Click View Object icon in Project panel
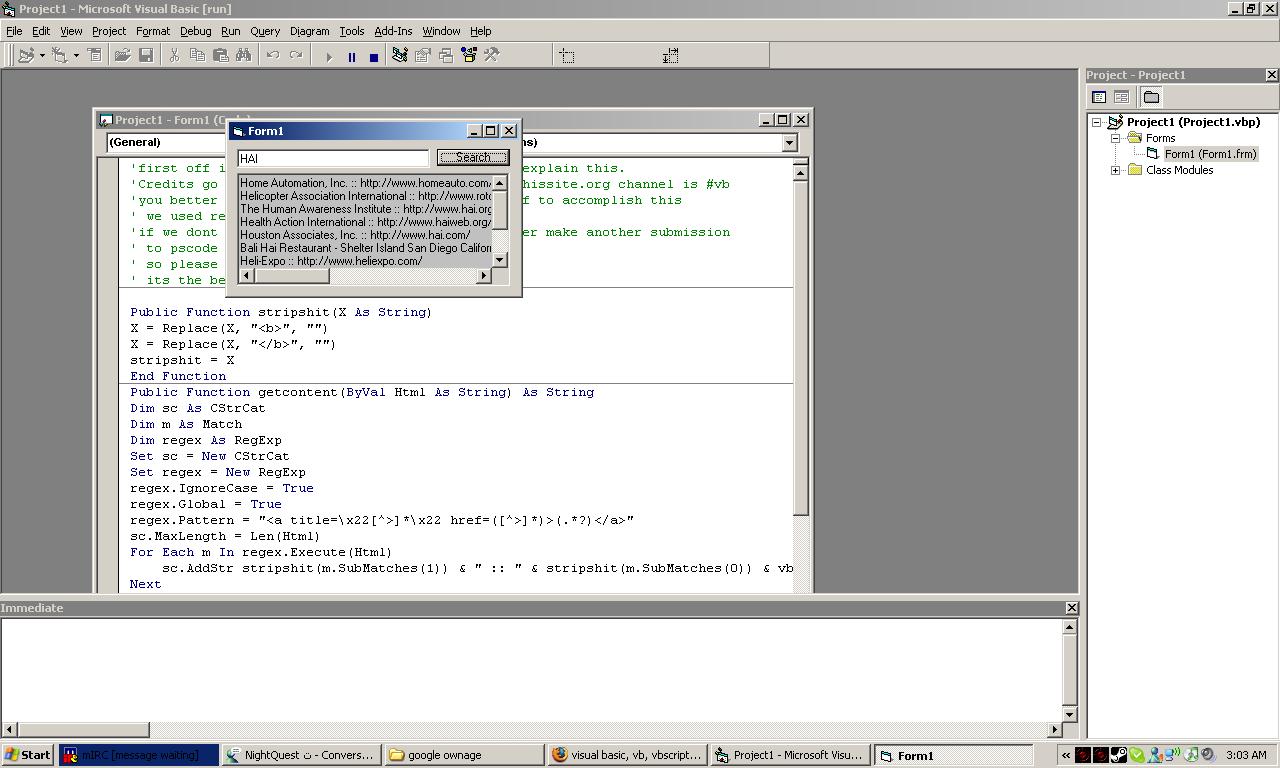 point(1121,97)
